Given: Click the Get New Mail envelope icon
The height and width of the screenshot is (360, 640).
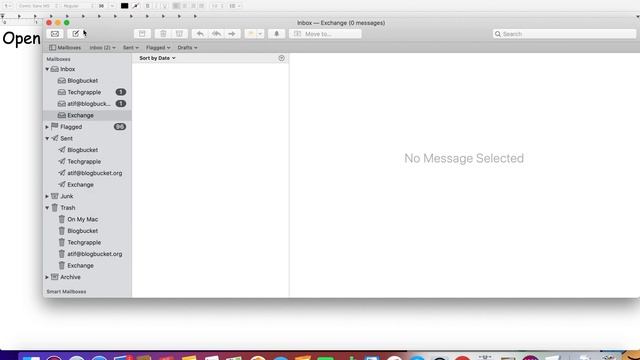Looking at the screenshot, I should point(55,34).
